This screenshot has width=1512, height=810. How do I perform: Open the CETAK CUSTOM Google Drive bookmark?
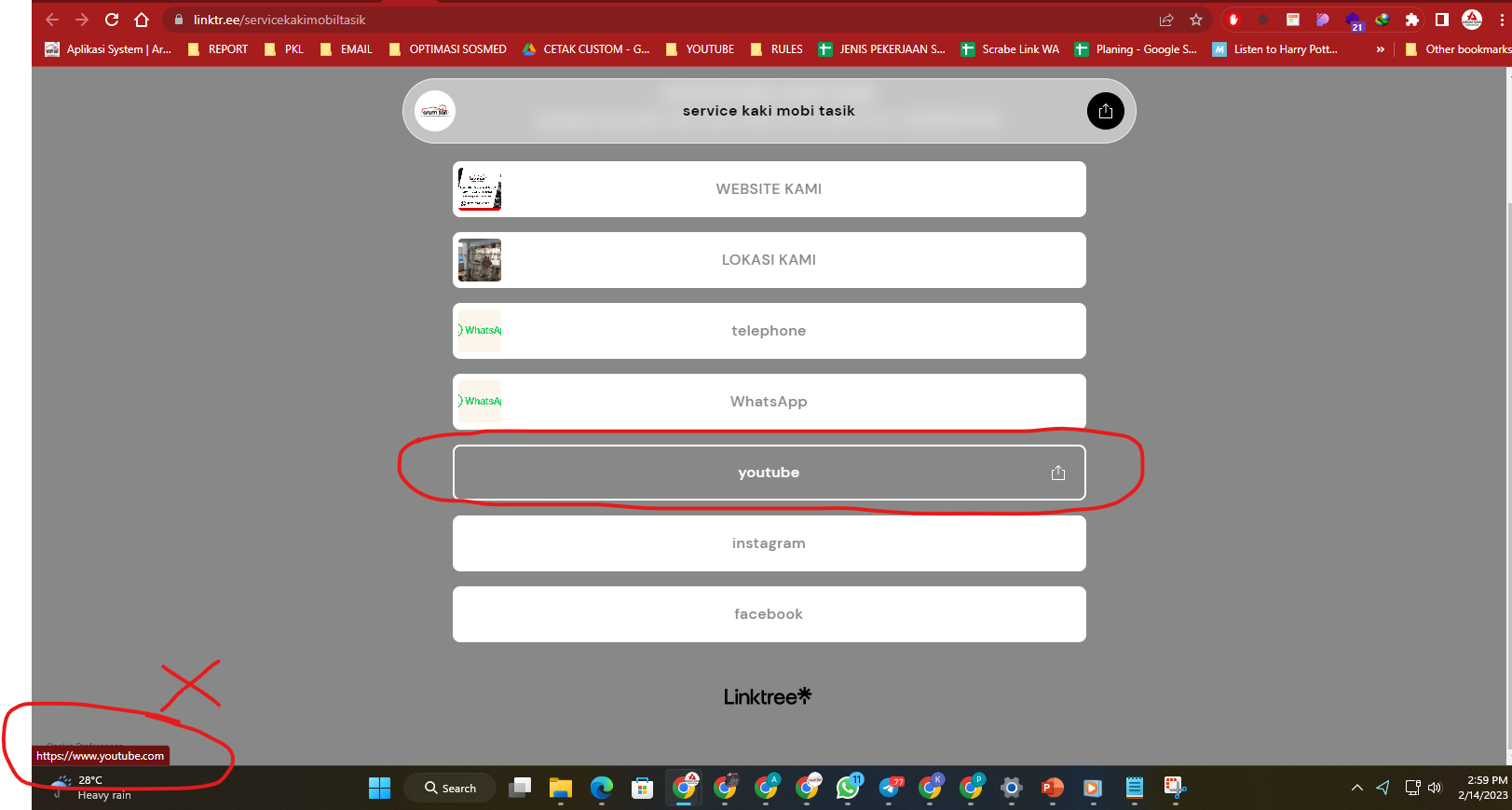click(586, 49)
